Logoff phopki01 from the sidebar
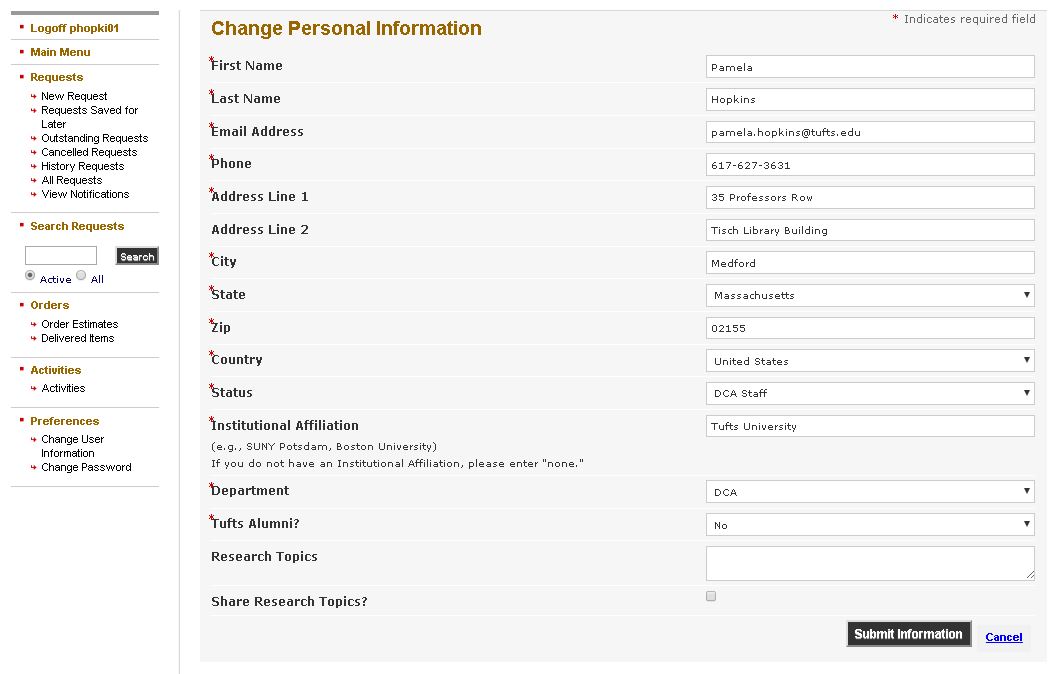Screen dimensions: 1062x674 (75, 28)
